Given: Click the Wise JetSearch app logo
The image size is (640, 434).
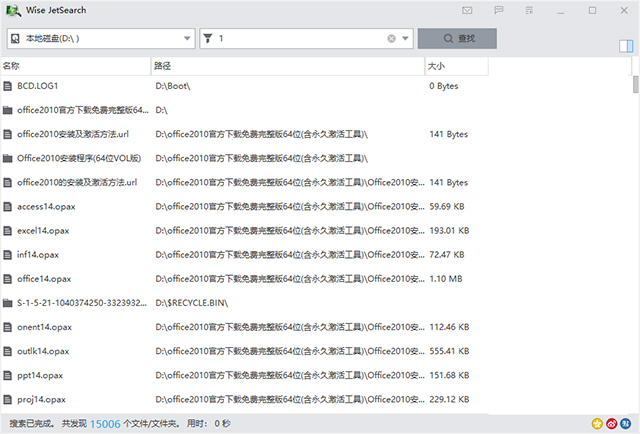Looking at the screenshot, I should pos(13,10).
